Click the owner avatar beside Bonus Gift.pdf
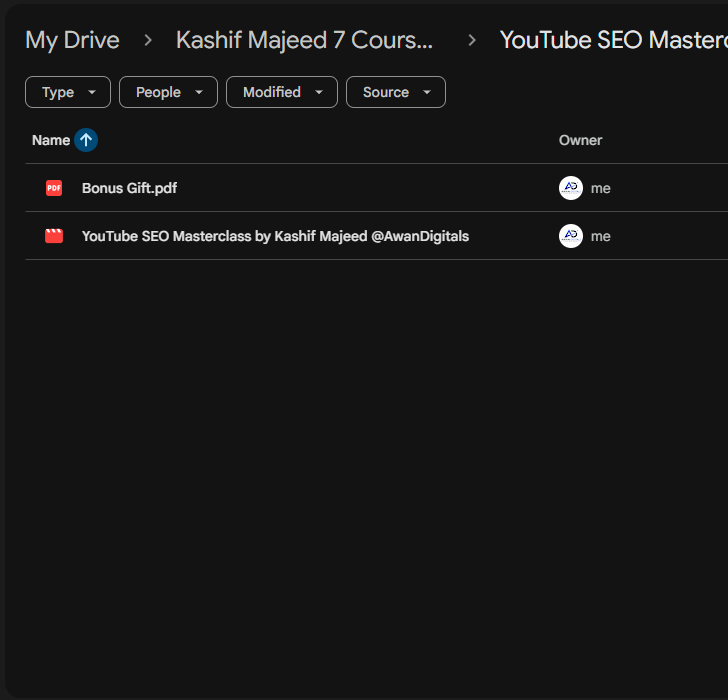728x700 pixels. [571, 188]
